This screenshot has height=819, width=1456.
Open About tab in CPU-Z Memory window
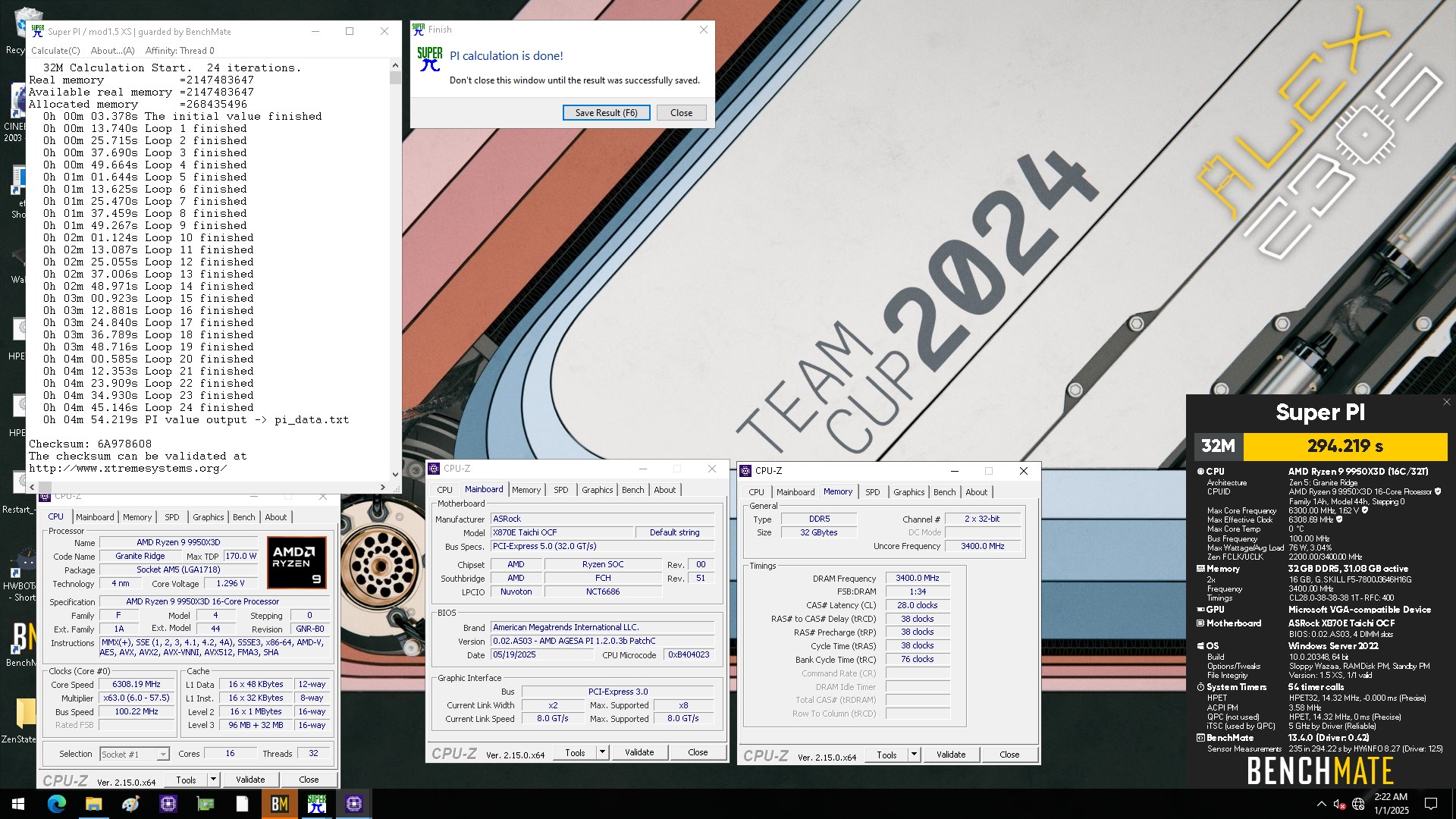point(977,492)
